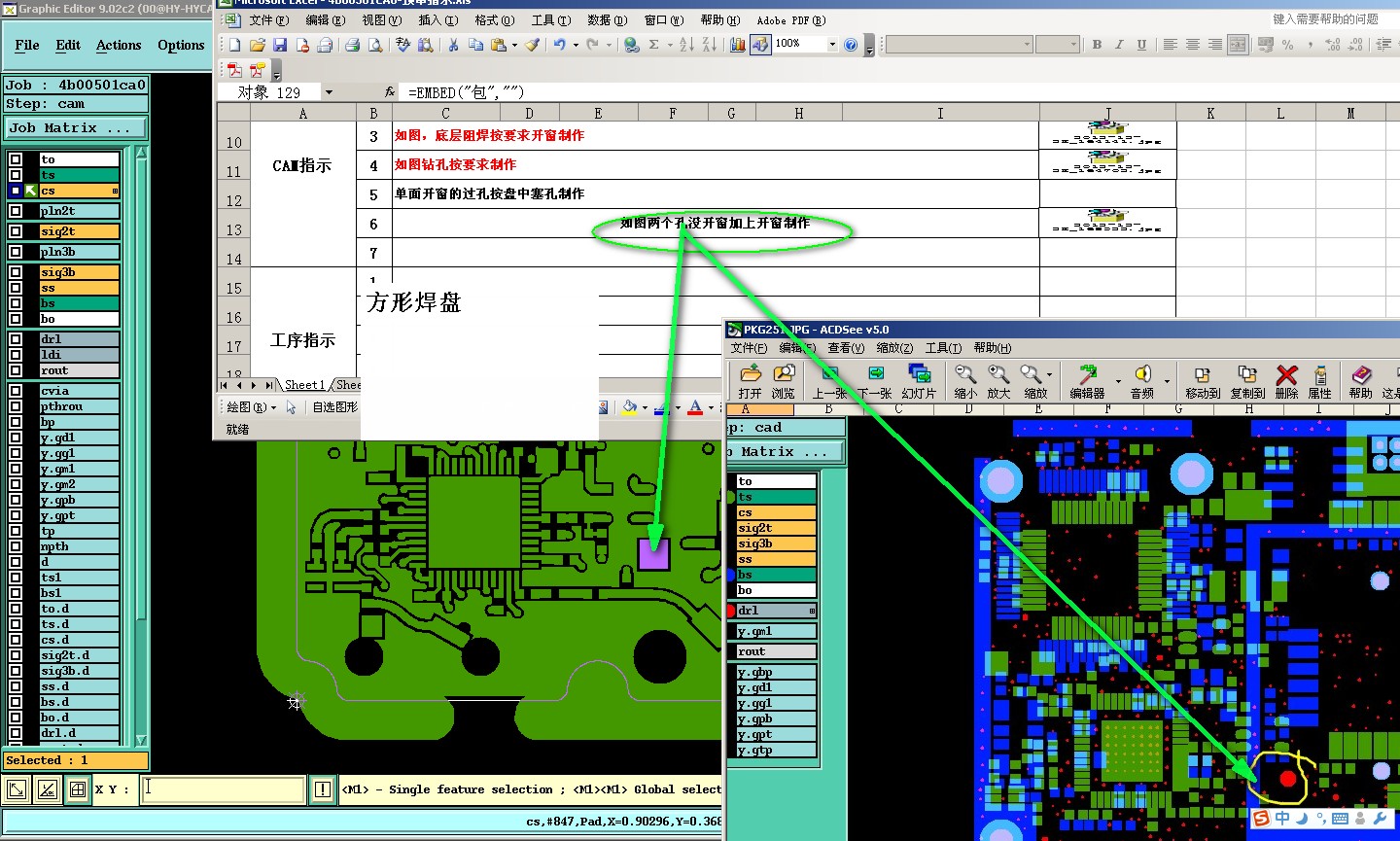Click Excel fill color bucket swatch

[630, 407]
